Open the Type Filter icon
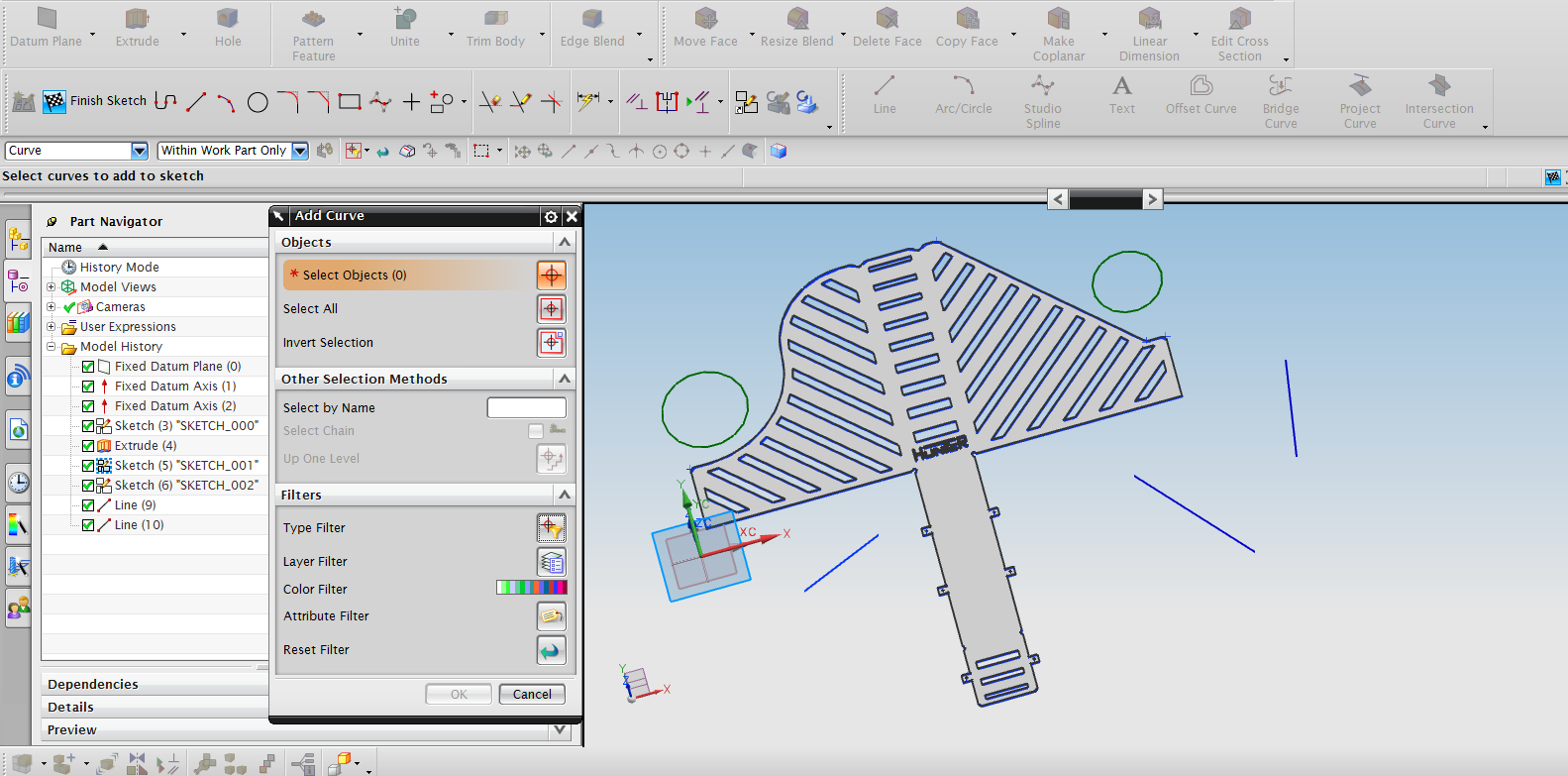 point(552,528)
